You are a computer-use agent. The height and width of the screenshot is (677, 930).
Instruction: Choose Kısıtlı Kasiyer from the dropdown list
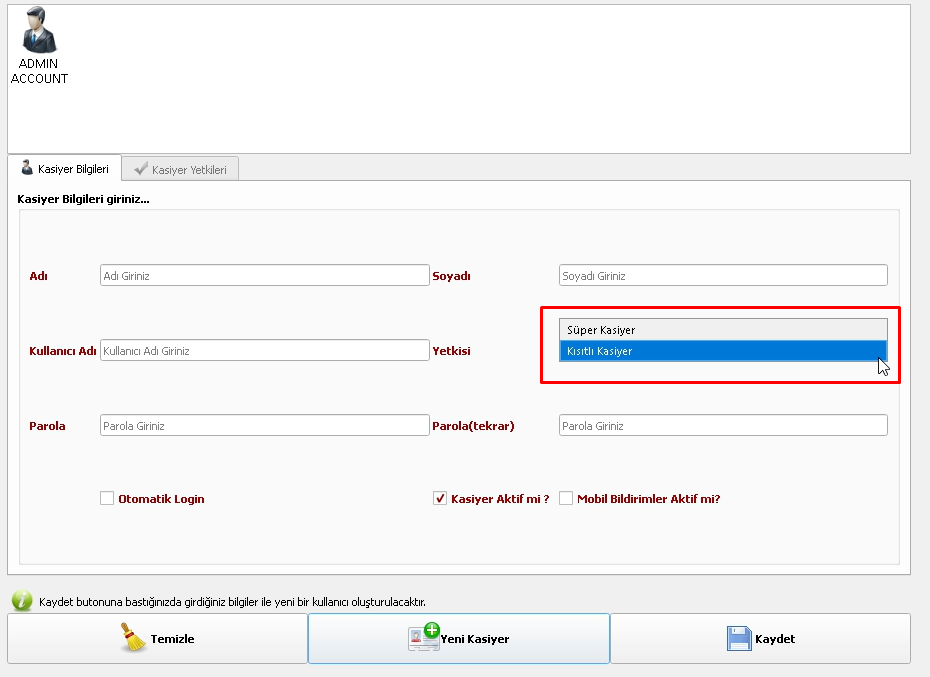(x=722, y=351)
